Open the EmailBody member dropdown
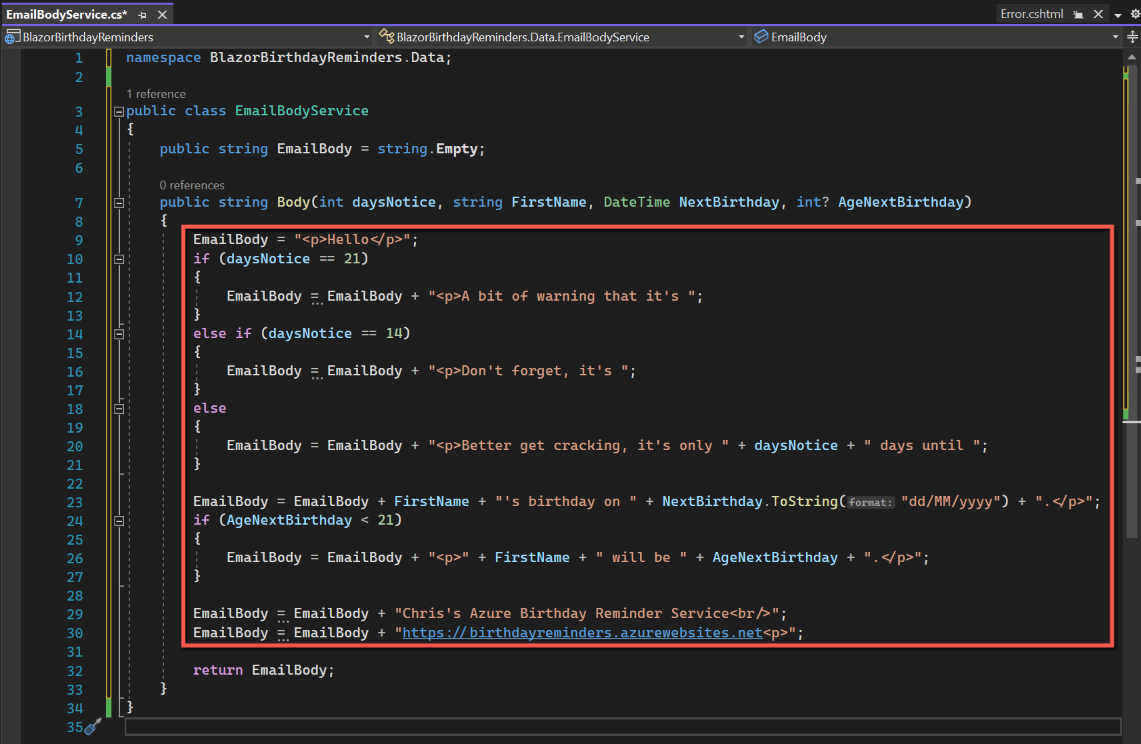 pos(1116,37)
